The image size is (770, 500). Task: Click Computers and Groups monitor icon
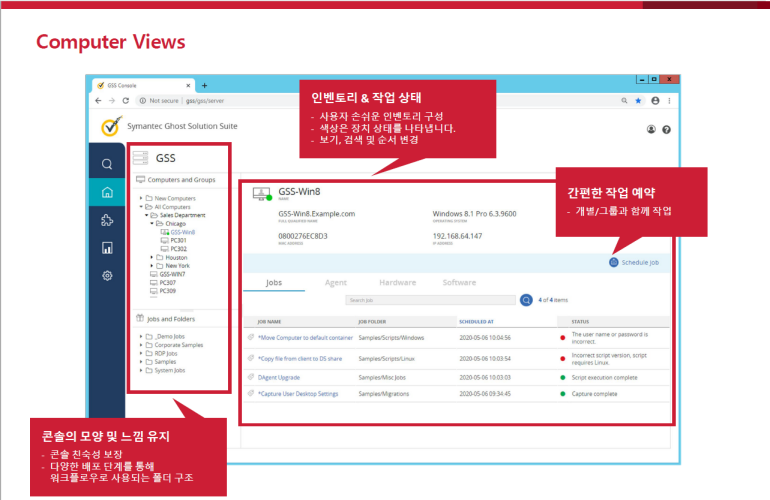pyautogui.click(x=140, y=179)
